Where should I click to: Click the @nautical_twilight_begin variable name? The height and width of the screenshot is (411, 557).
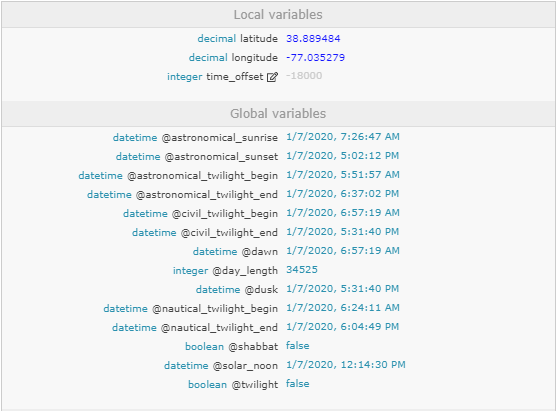coord(215,309)
